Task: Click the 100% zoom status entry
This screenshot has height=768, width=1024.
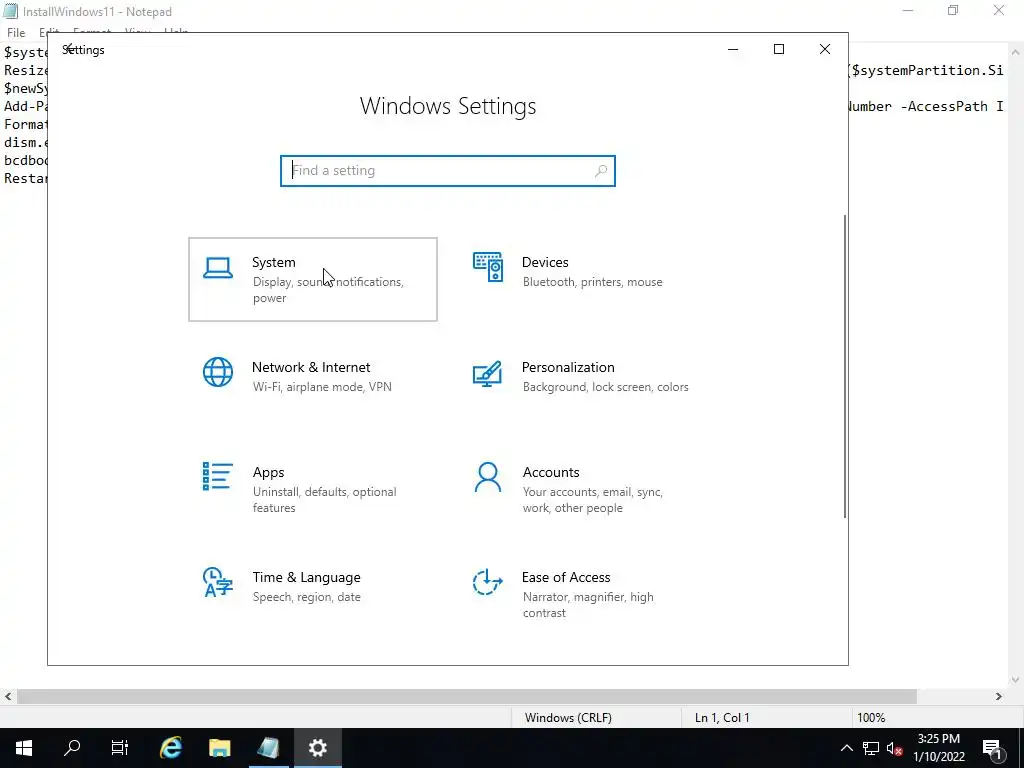Action: click(x=871, y=718)
